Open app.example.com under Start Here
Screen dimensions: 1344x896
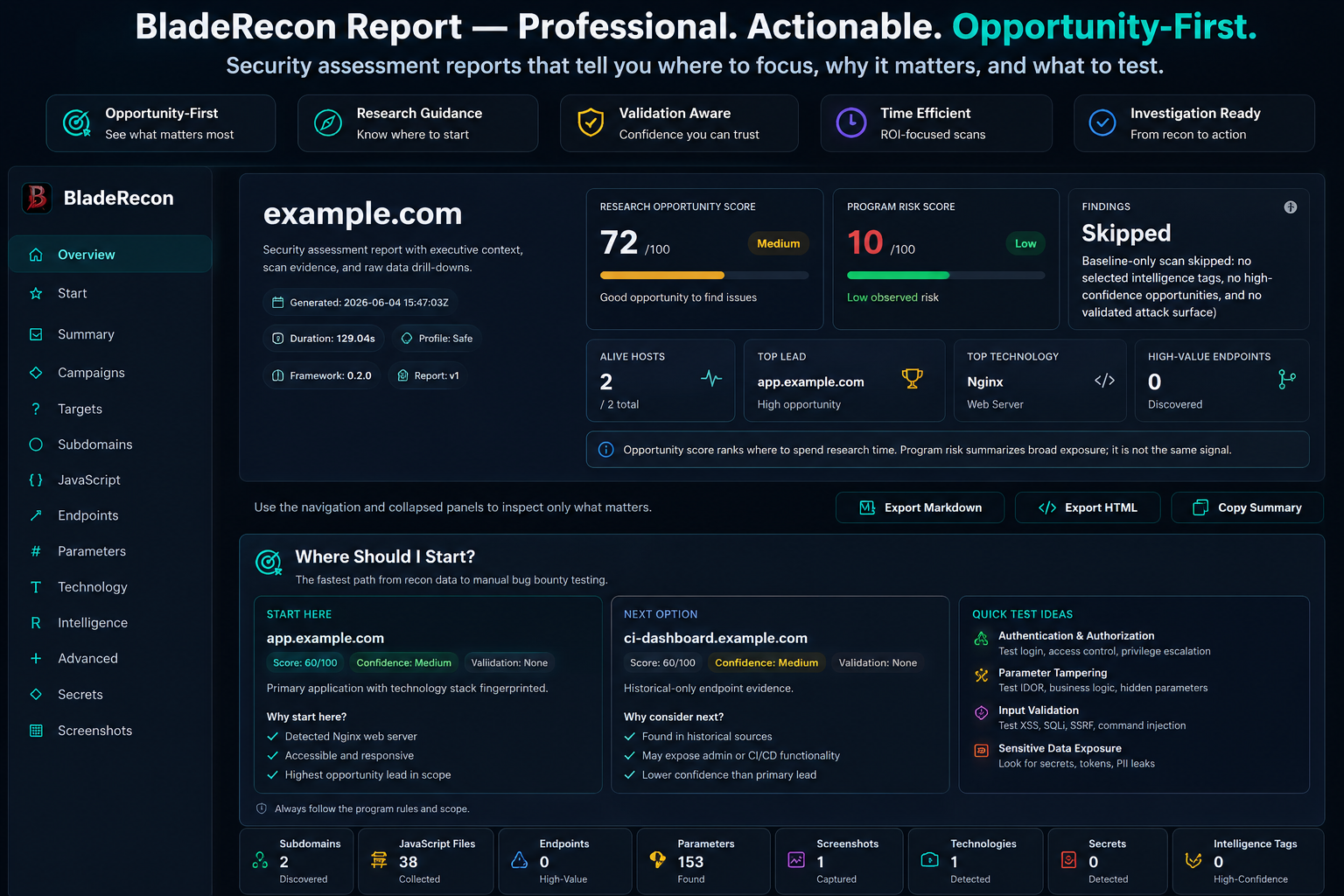[325, 639]
